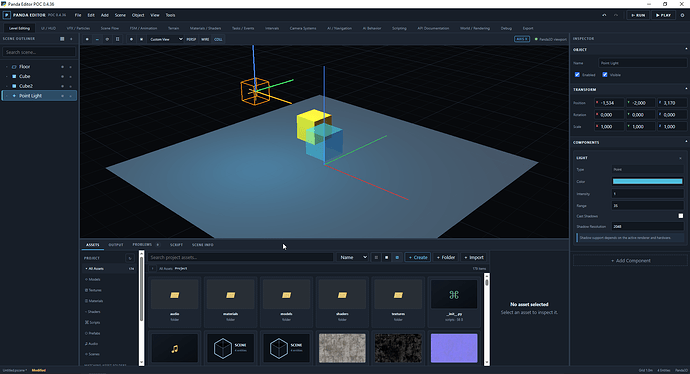Open the light Type dropdown
This screenshot has width=690, height=374.
coord(647,169)
